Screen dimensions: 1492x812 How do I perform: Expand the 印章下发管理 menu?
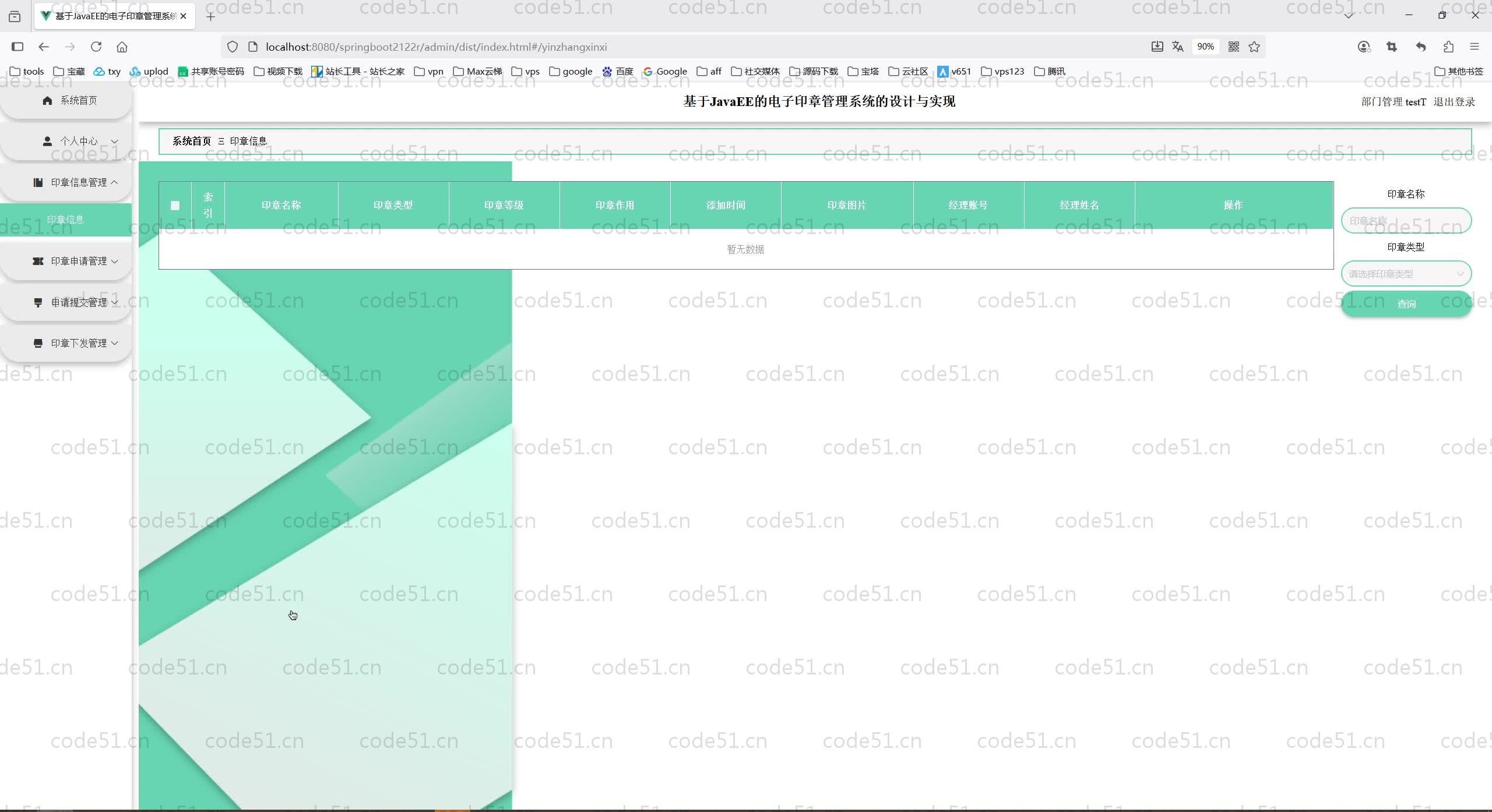click(78, 343)
